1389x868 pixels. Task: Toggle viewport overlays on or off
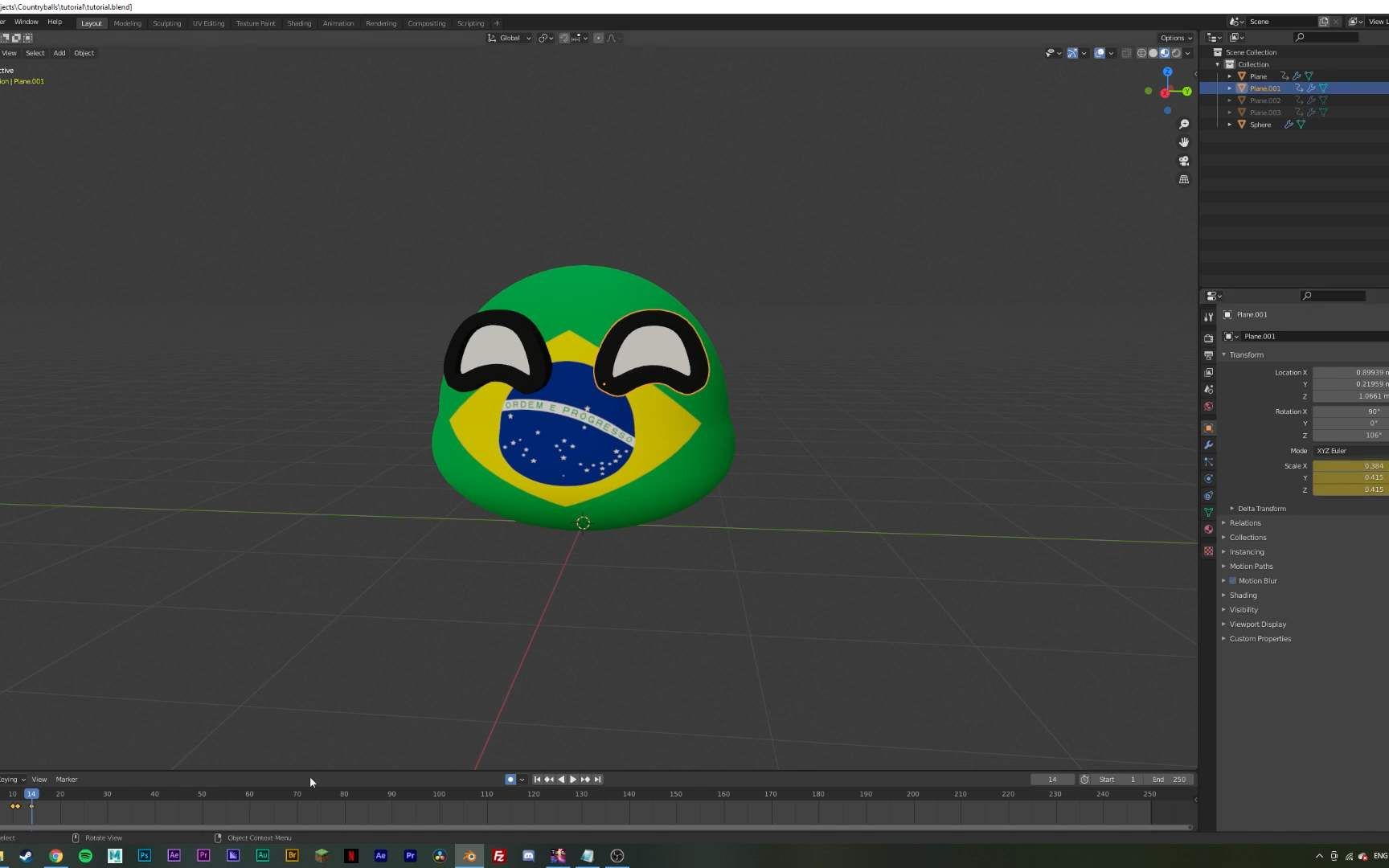(1100, 53)
